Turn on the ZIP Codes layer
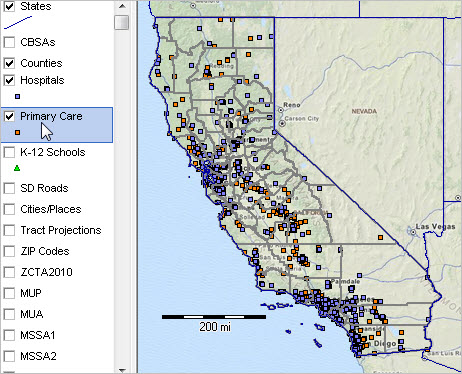 coord(9,251)
